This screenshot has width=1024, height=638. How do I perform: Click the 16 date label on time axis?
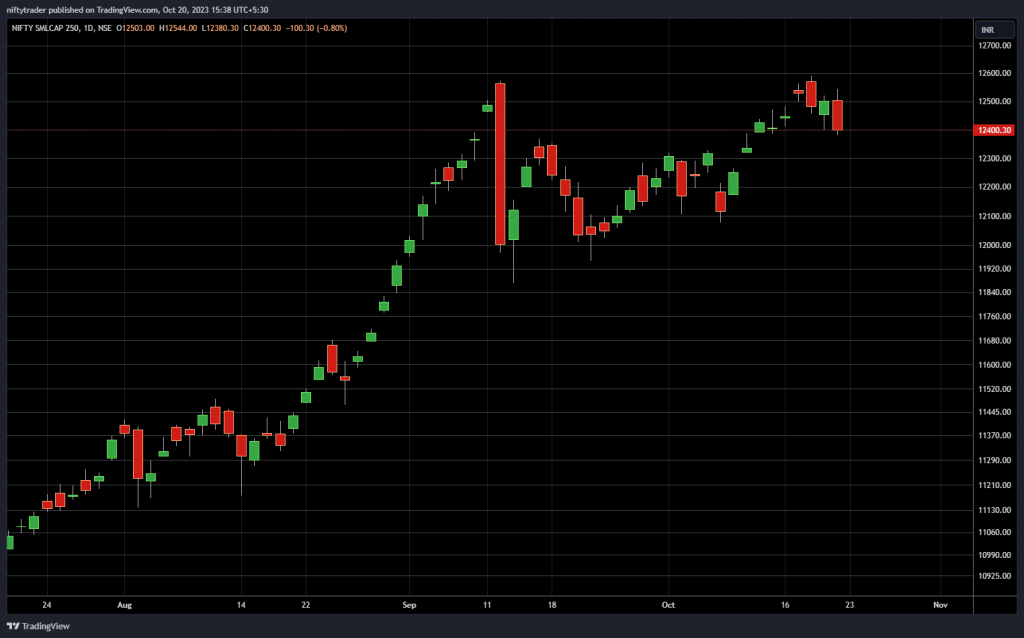[785, 605]
